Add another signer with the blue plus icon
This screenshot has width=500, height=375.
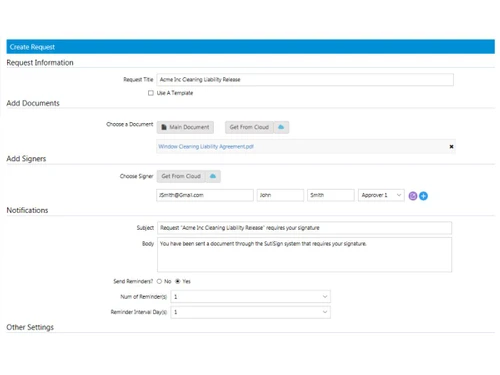coord(423,196)
